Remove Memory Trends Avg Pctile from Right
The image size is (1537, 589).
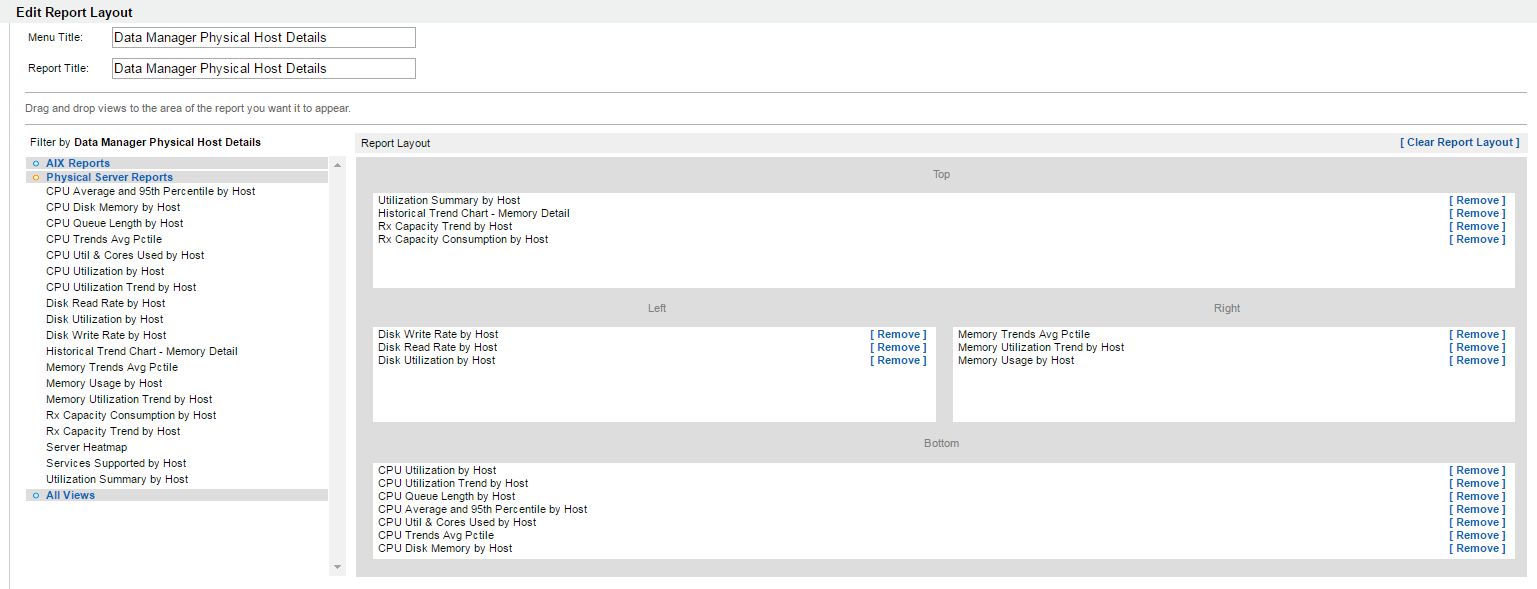(1477, 335)
